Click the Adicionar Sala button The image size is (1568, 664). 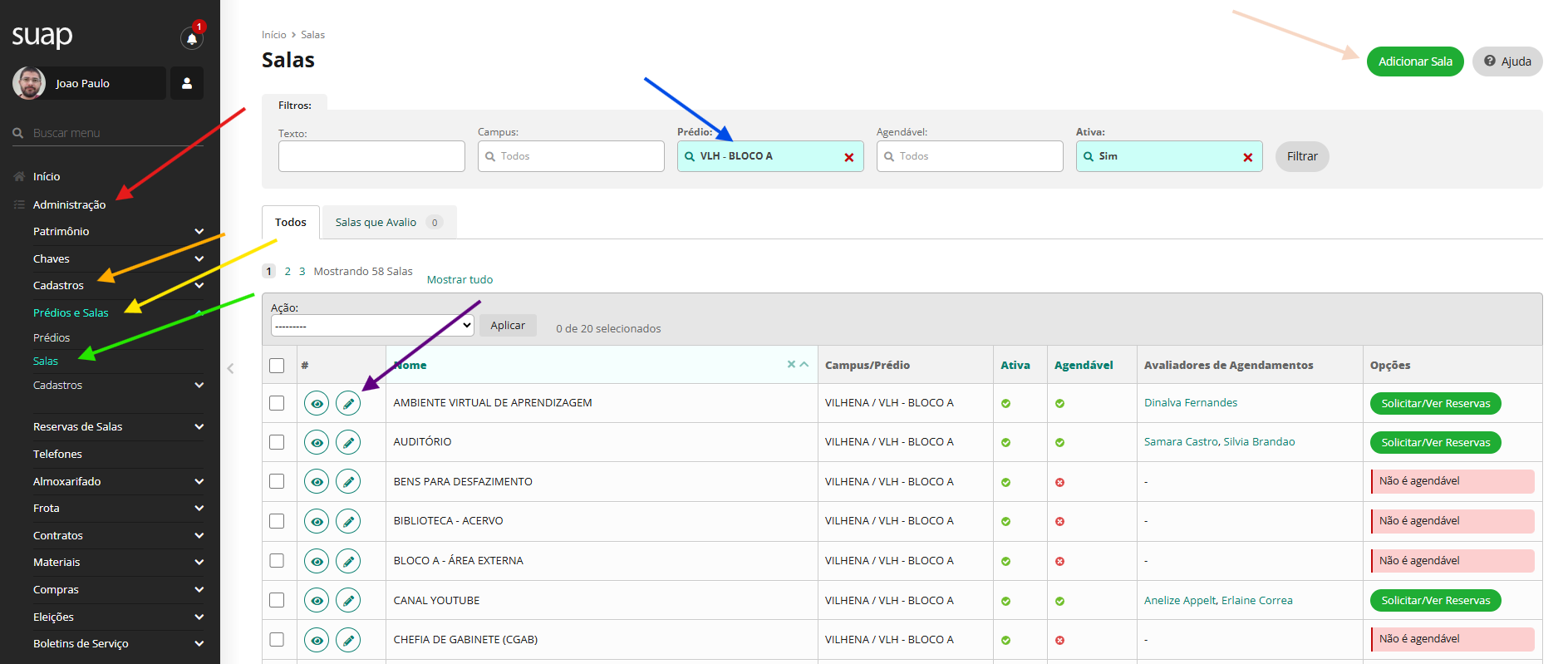click(1414, 61)
